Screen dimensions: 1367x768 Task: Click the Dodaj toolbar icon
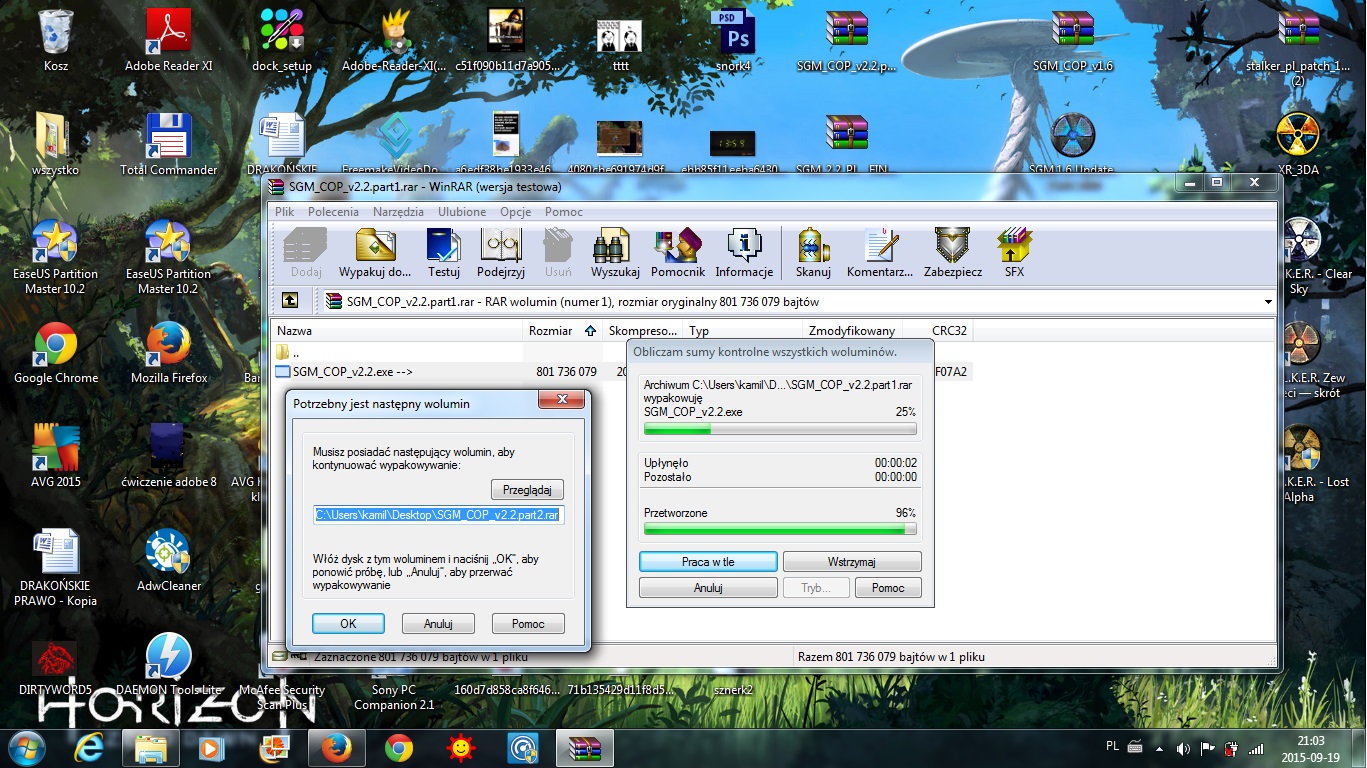click(306, 253)
